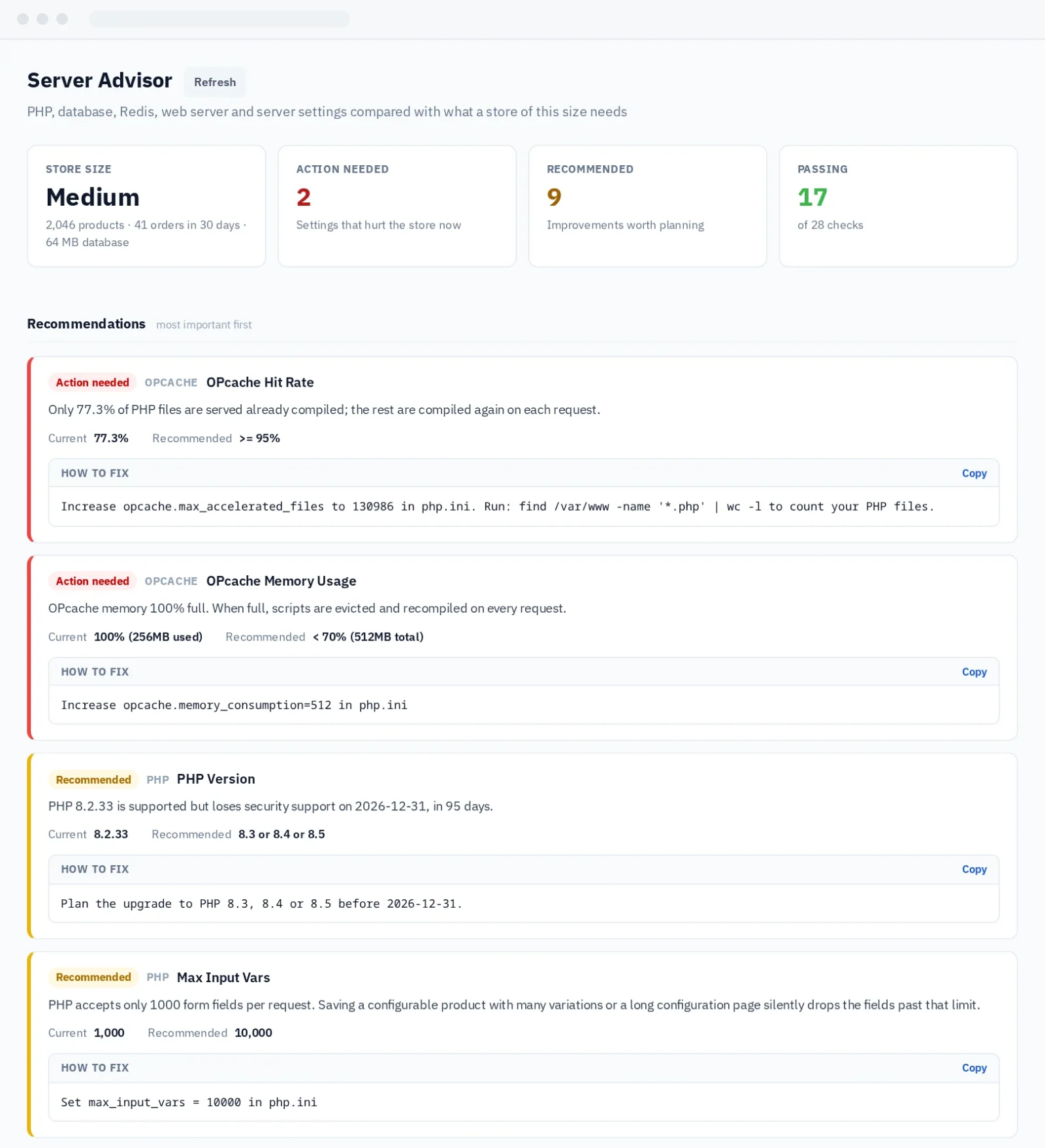Image resolution: width=1045 pixels, height=1148 pixels.
Task: Click the '2,046 products' store details text
Action: point(146,233)
